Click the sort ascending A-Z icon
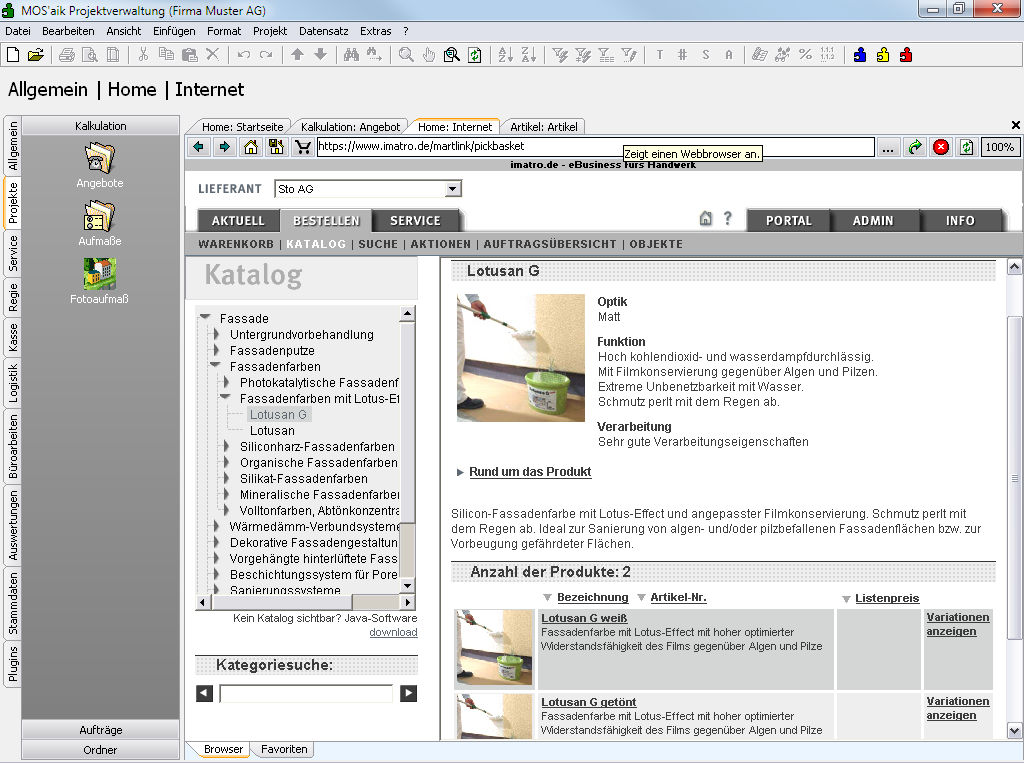 pyautogui.click(x=505, y=55)
